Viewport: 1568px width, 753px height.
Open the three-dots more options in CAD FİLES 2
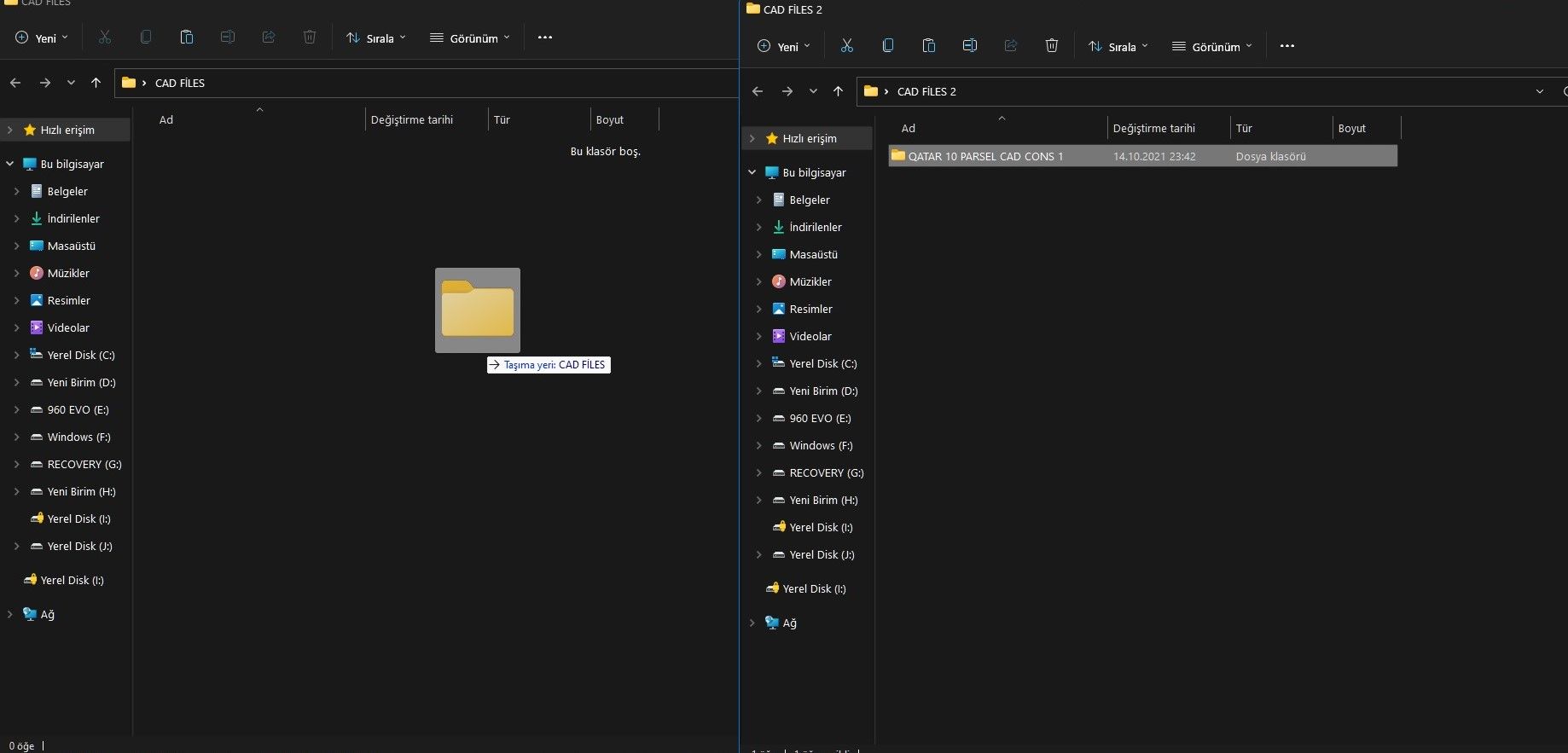tap(1286, 46)
